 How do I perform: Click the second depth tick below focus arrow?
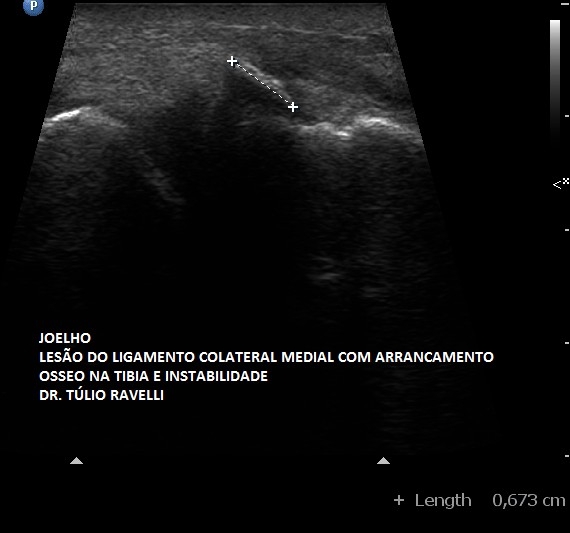(567, 342)
